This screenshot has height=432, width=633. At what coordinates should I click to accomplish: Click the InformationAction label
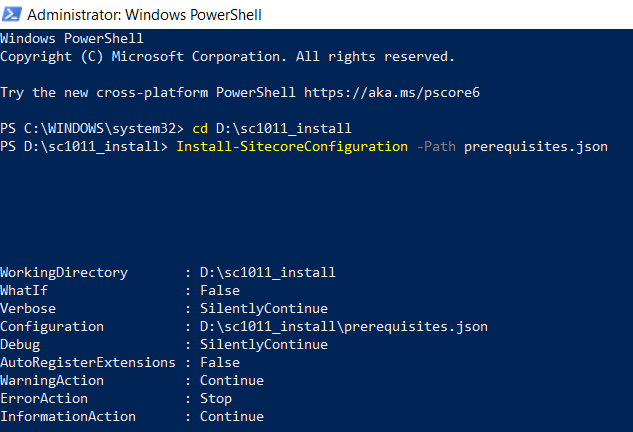[x=68, y=416]
